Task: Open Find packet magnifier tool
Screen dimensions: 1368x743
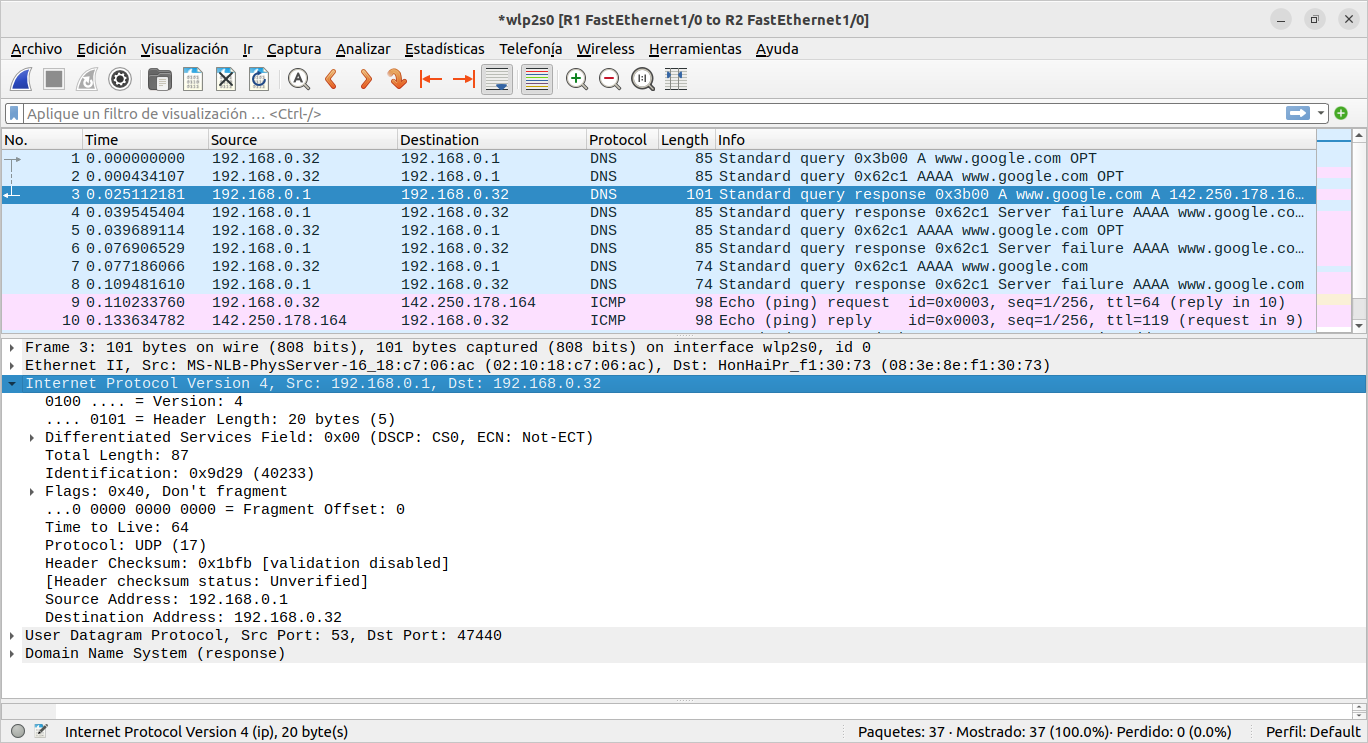Action: (298, 79)
